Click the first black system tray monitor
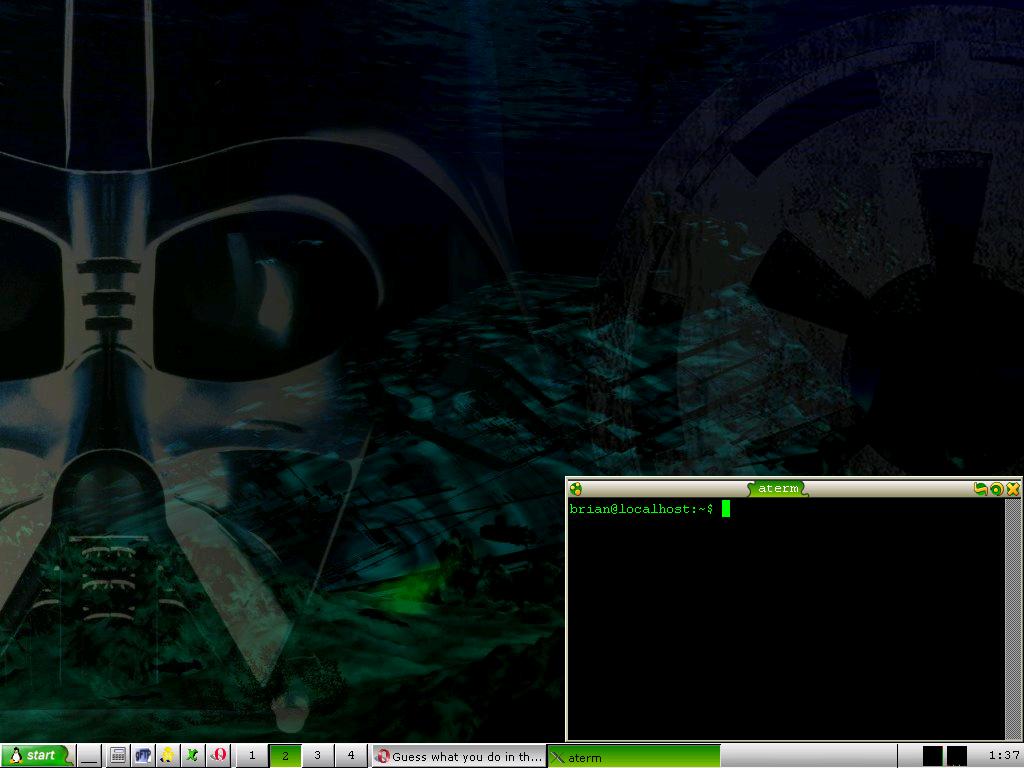This screenshot has height=768, width=1024. 933,756
